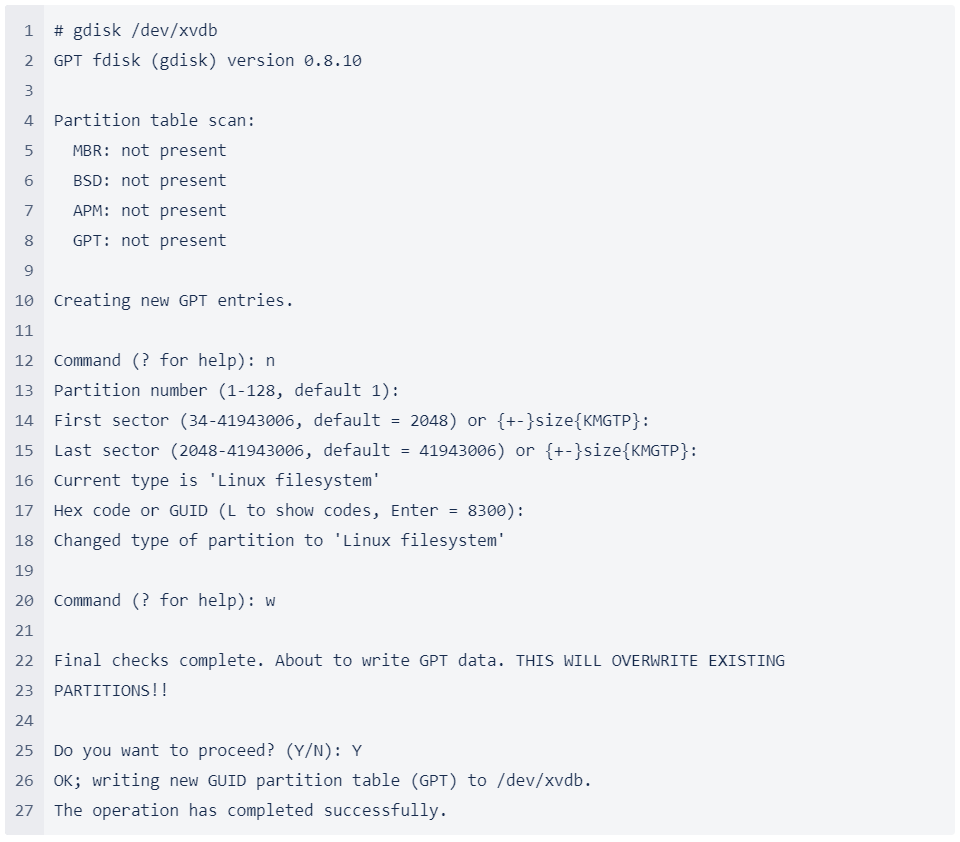Click the 'BSD: not present' line
Screen dimensions: 960x842
click(149, 180)
